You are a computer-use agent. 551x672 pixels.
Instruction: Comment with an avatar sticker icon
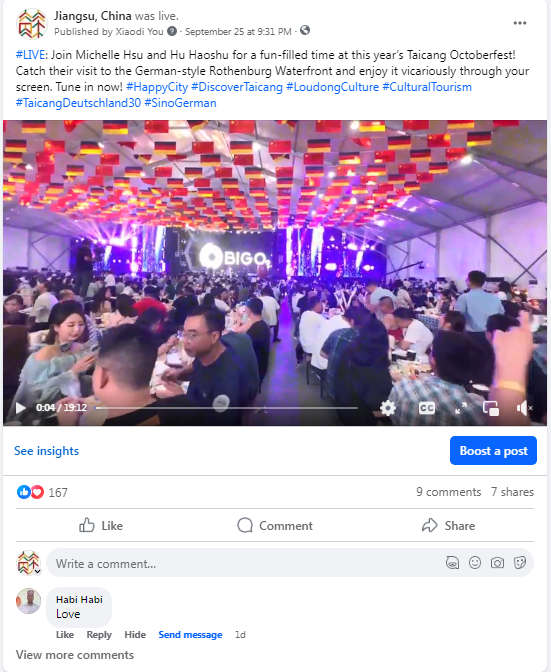[x=452, y=562]
